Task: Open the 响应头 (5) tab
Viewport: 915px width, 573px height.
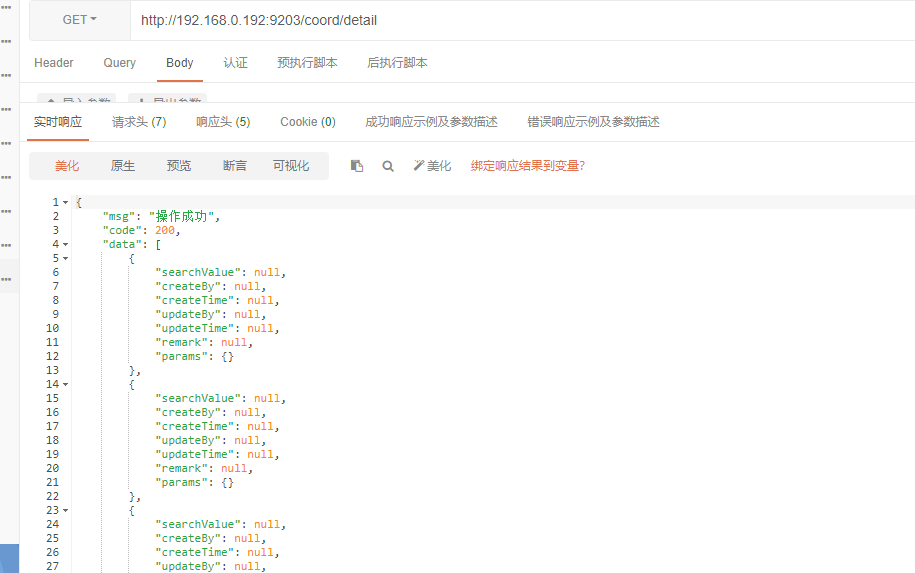Action: [x=223, y=122]
